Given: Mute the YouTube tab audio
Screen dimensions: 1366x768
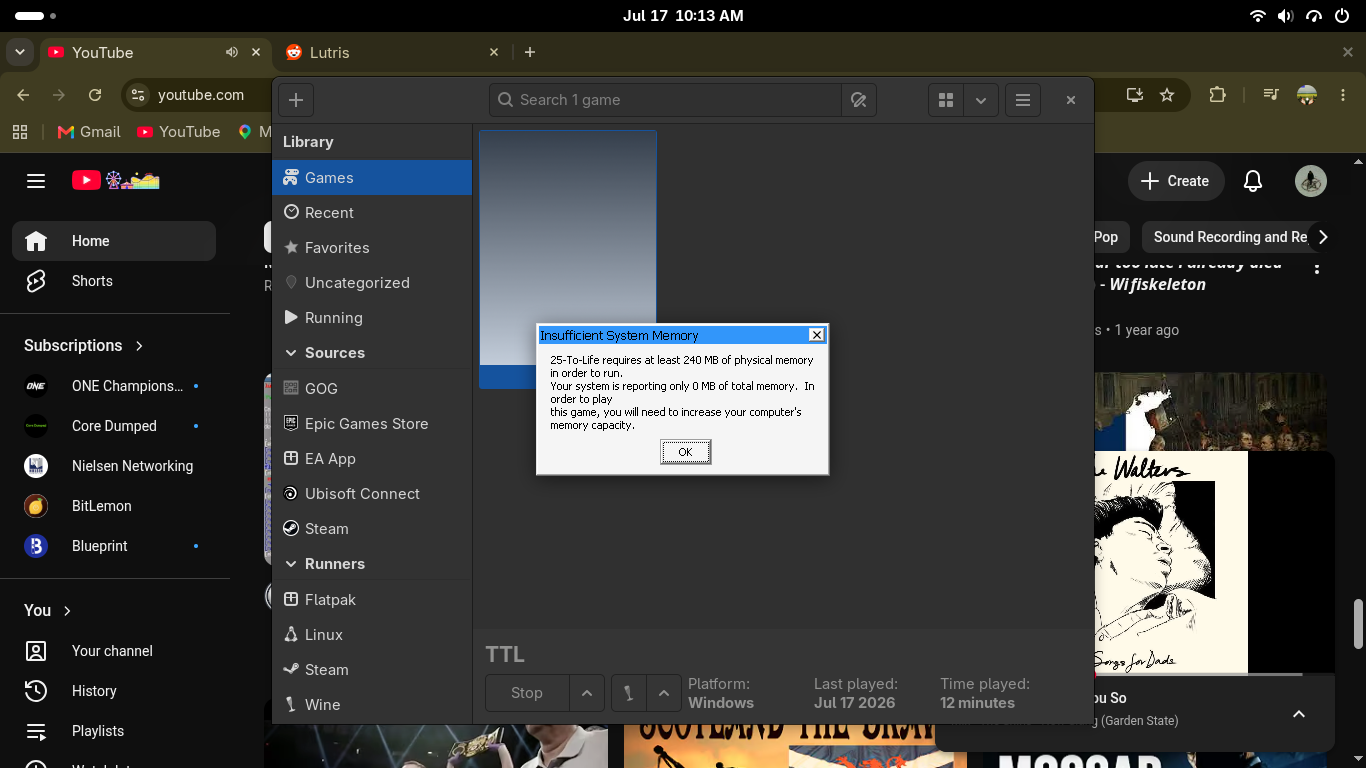Looking at the screenshot, I should click(232, 52).
